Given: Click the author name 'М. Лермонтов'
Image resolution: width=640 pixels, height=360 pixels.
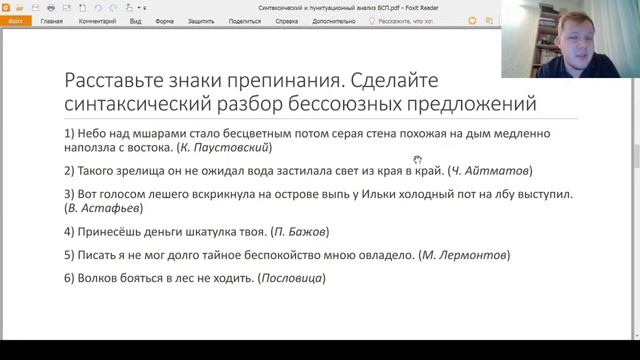Looking at the screenshot, I should [464, 255].
